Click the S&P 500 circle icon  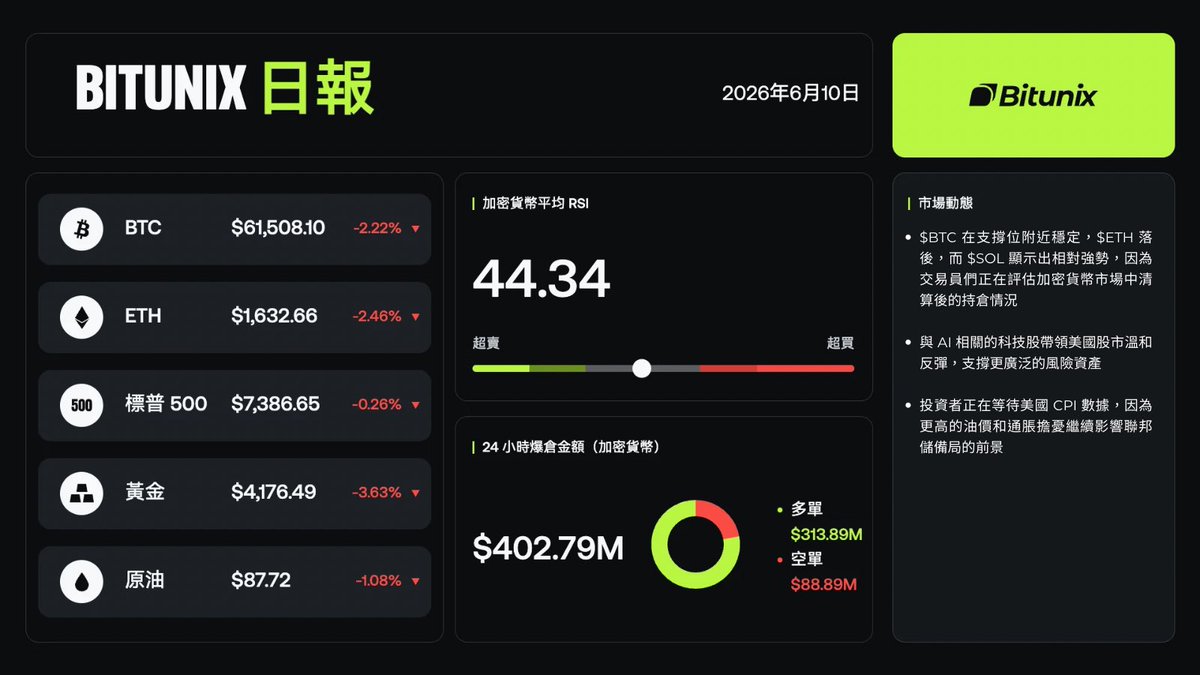pos(82,405)
